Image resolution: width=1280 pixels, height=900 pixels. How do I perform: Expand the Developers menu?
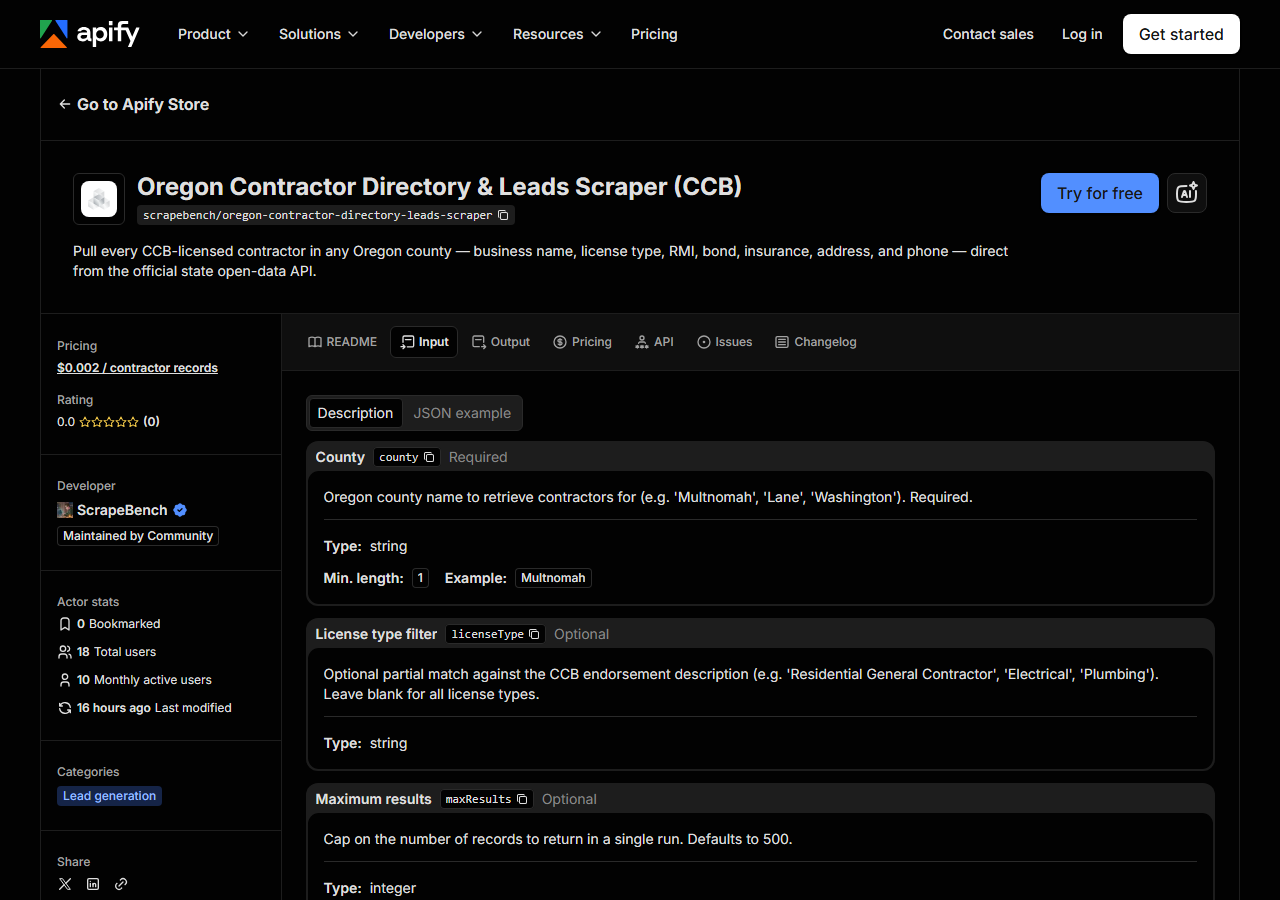tap(436, 34)
